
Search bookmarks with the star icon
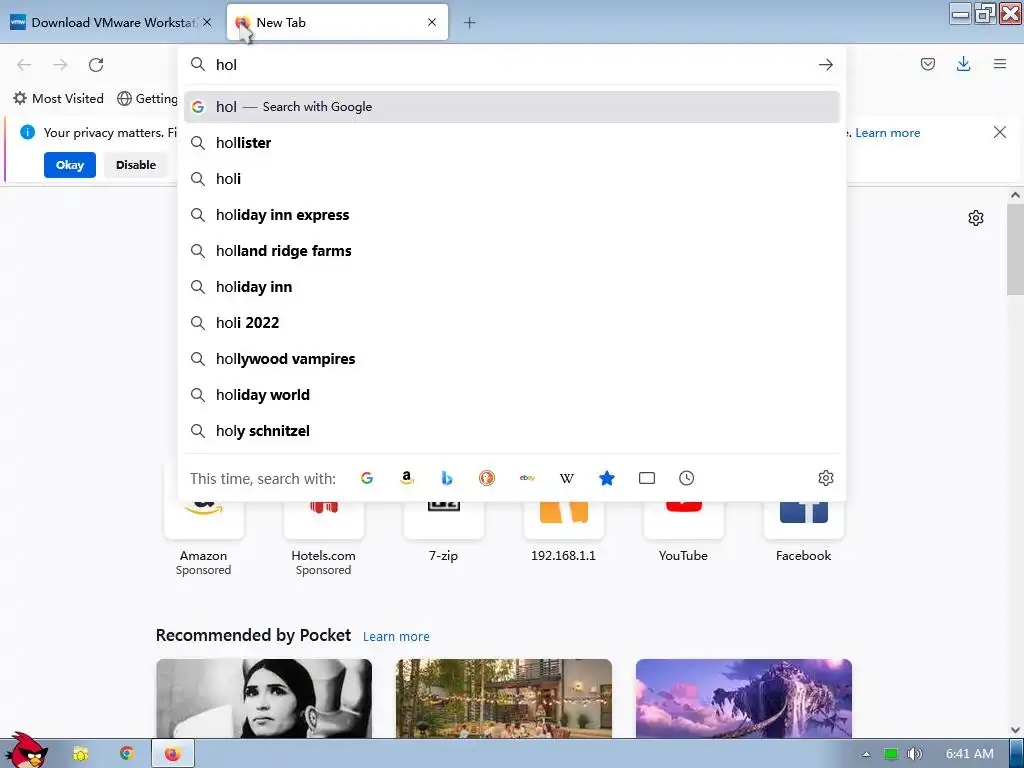[x=607, y=478]
